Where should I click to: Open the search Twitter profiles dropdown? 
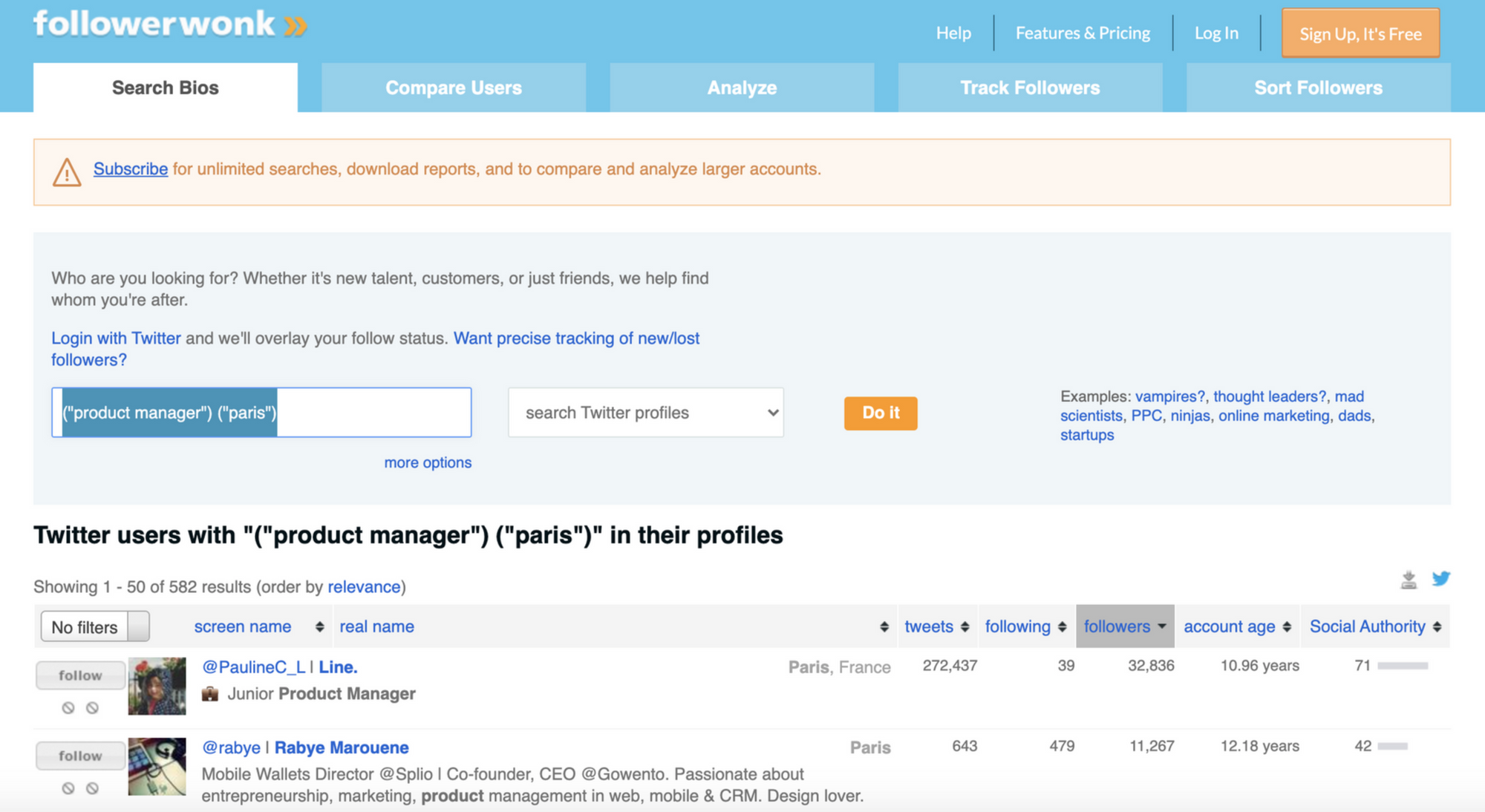[x=645, y=413]
